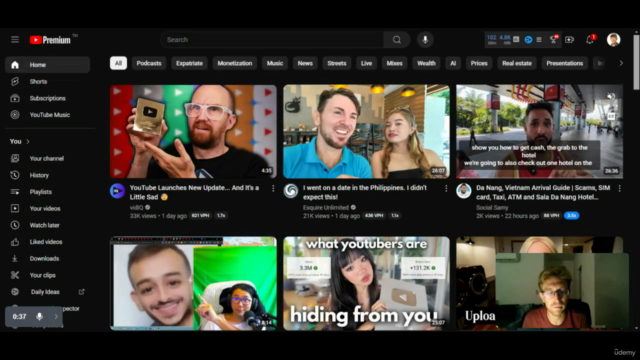Open the Create video icon

click(x=569, y=40)
